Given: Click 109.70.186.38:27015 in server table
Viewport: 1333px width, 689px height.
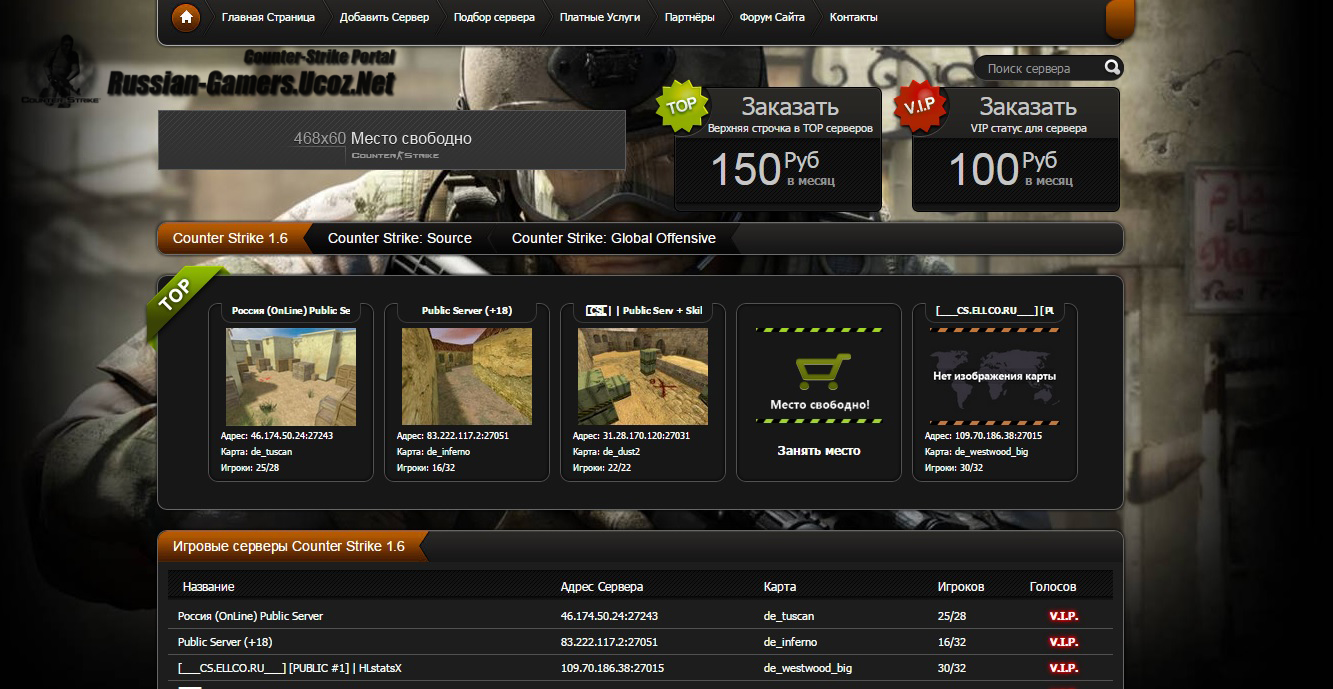Looking at the screenshot, I should [612, 668].
